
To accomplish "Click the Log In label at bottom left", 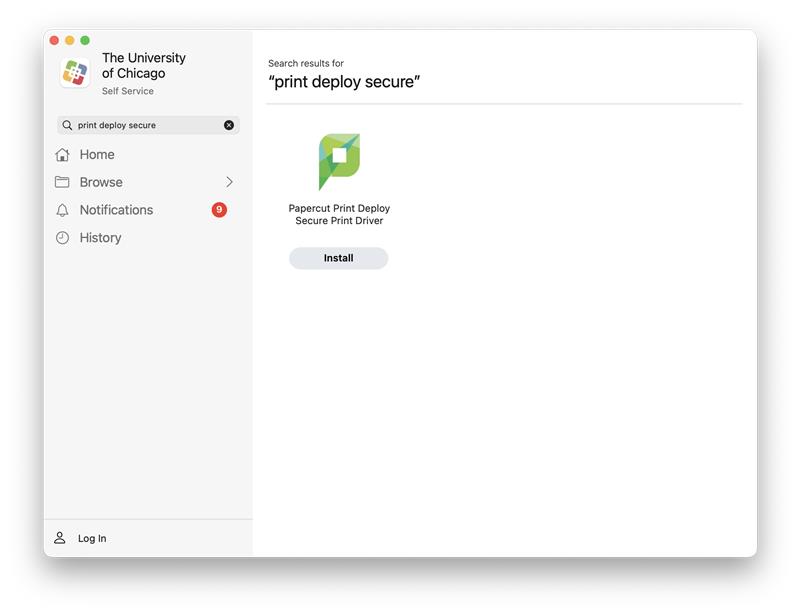I will 92,538.
